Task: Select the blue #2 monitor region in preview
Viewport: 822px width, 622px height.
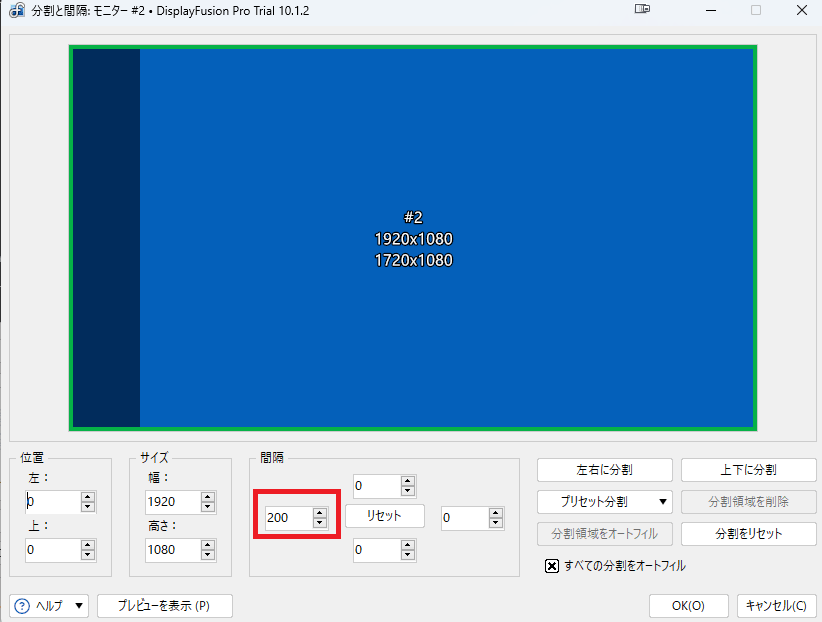Action: 447,238
